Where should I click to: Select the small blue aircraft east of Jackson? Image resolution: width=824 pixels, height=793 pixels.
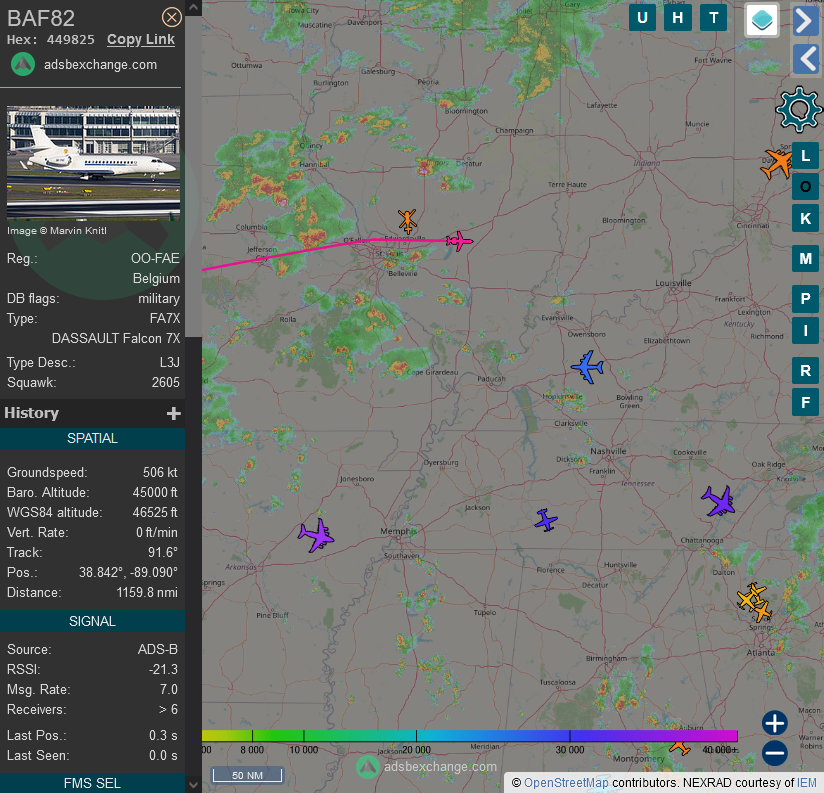pos(546,520)
